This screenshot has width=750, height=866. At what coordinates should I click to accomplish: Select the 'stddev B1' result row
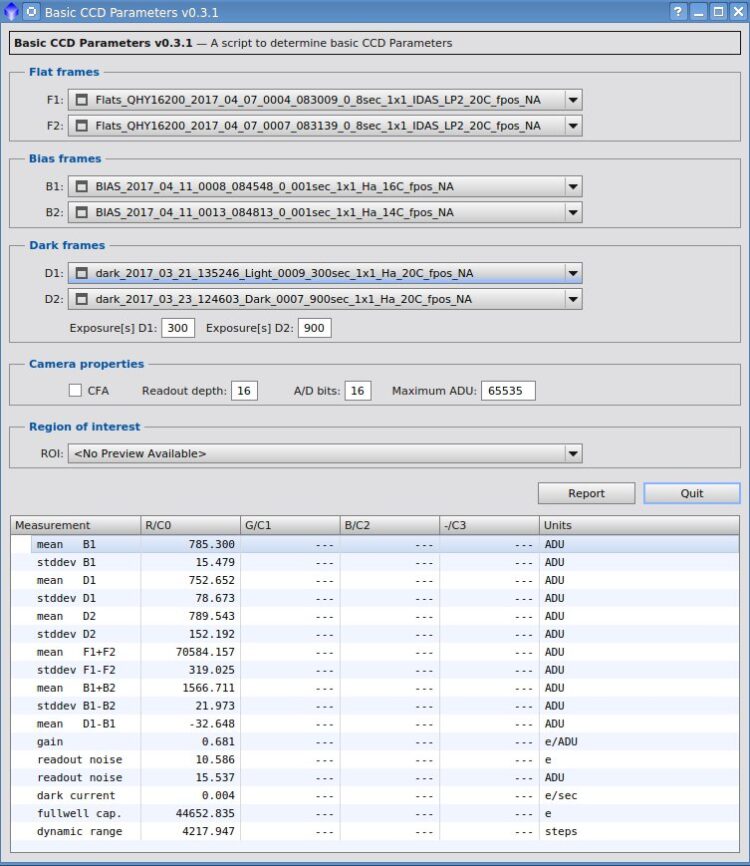click(375, 562)
